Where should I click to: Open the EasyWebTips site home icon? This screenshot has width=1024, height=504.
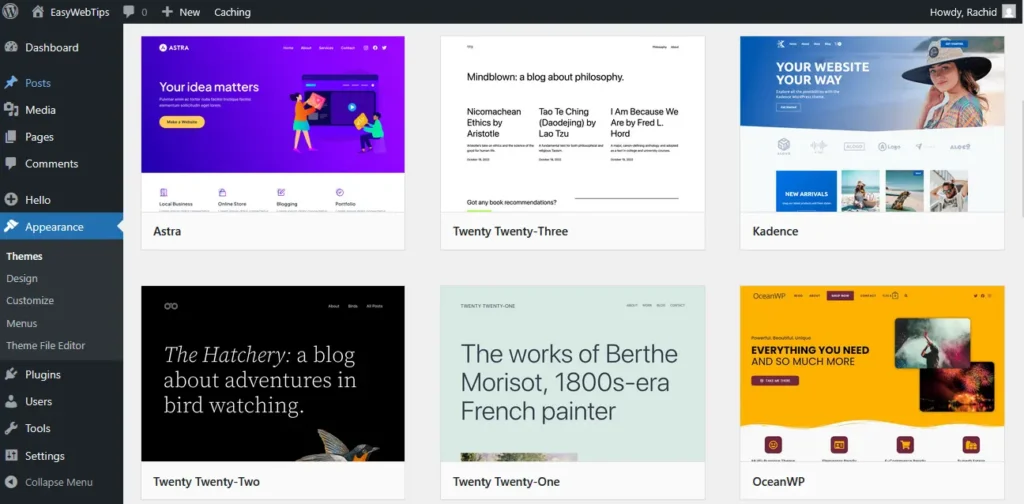coord(38,12)
